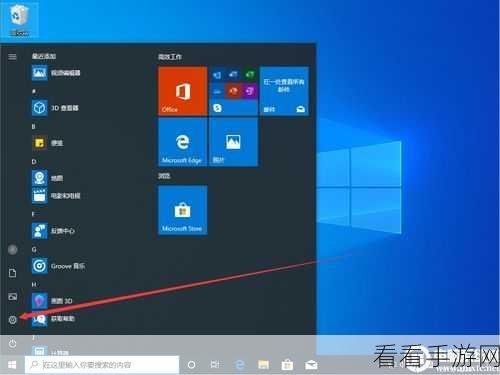Click the 'B' letter index header

pos(33,126)
